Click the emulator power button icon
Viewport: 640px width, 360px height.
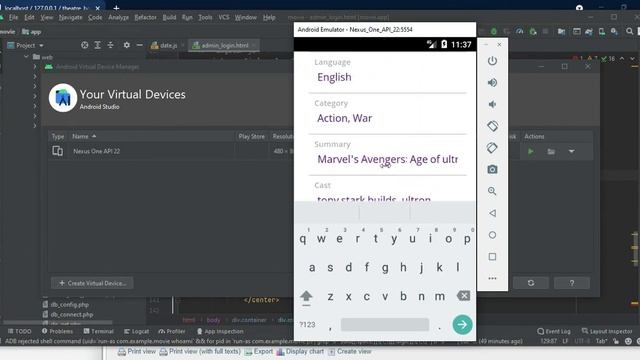pos(492,61)
